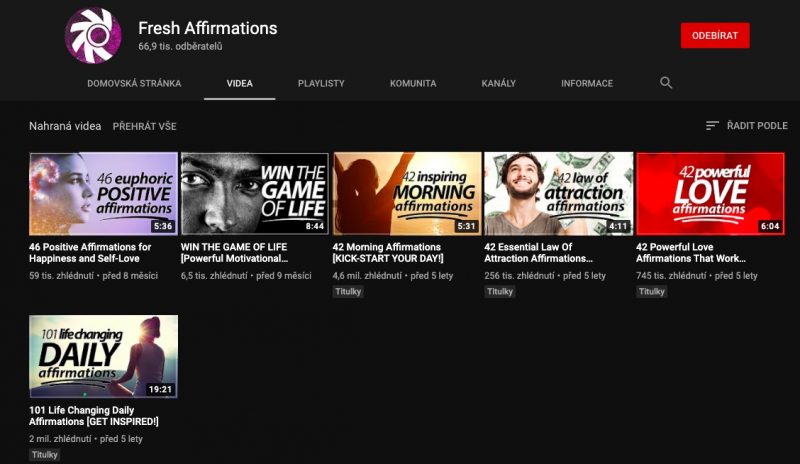
Task: Click title WIN THE GAME OF LIFE
Action: 234,253
